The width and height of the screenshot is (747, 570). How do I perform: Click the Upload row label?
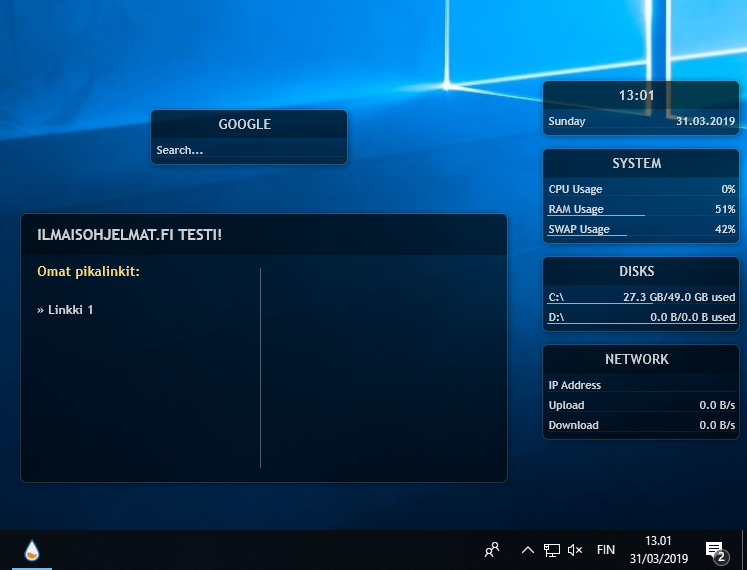566,405
